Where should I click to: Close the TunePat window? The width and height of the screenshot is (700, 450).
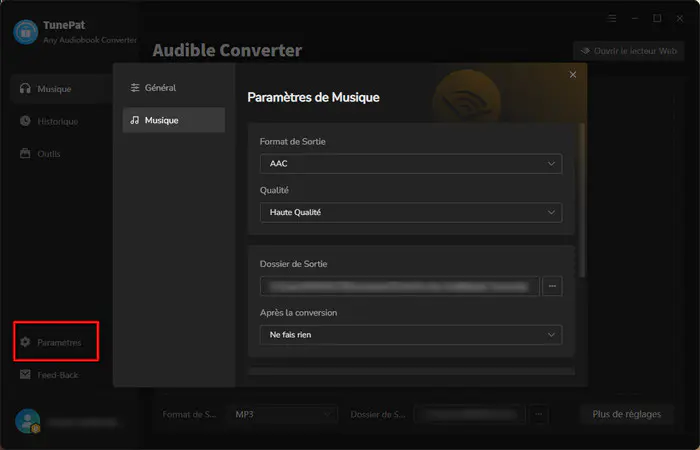[679, 19]
